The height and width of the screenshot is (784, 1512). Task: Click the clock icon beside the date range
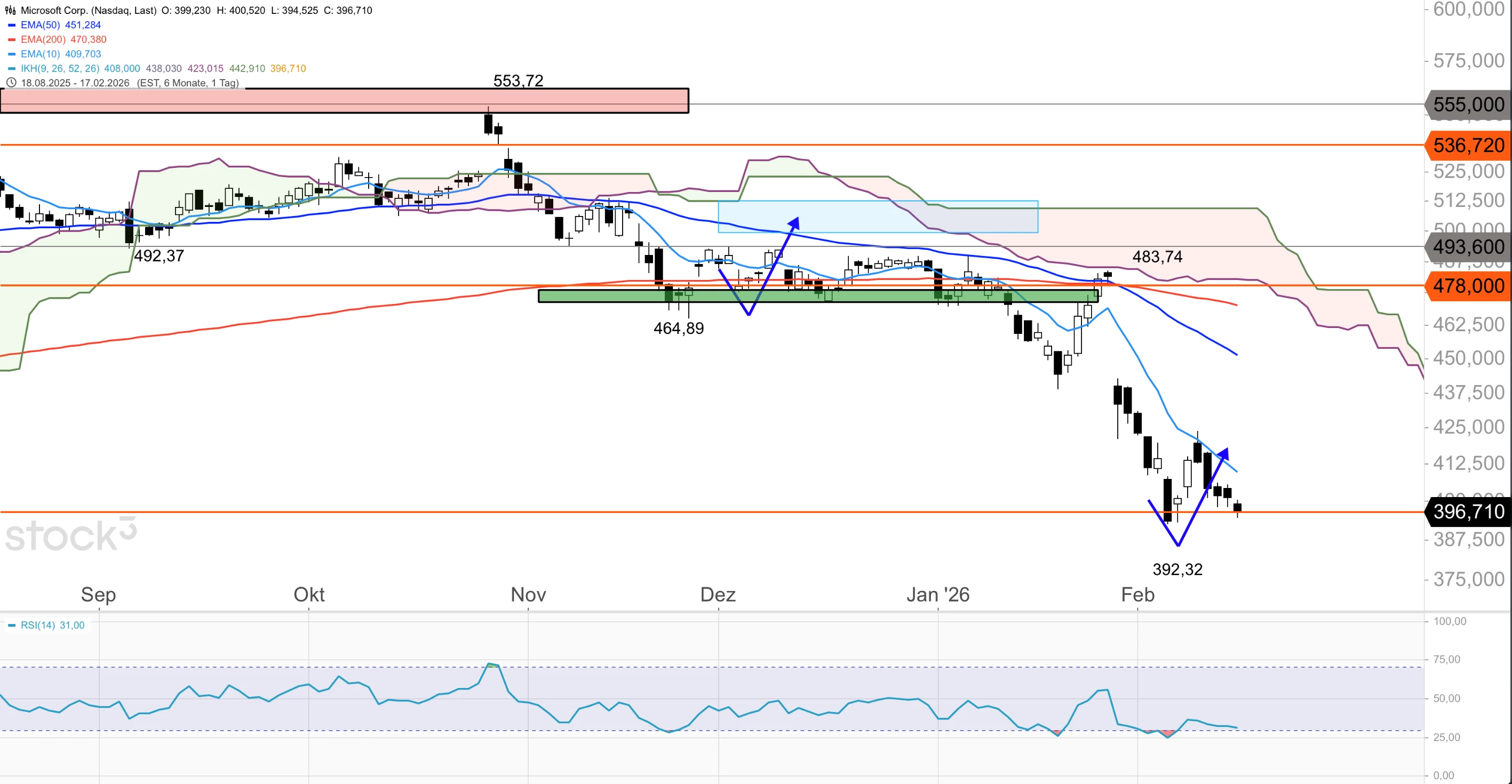pos(11,83)
